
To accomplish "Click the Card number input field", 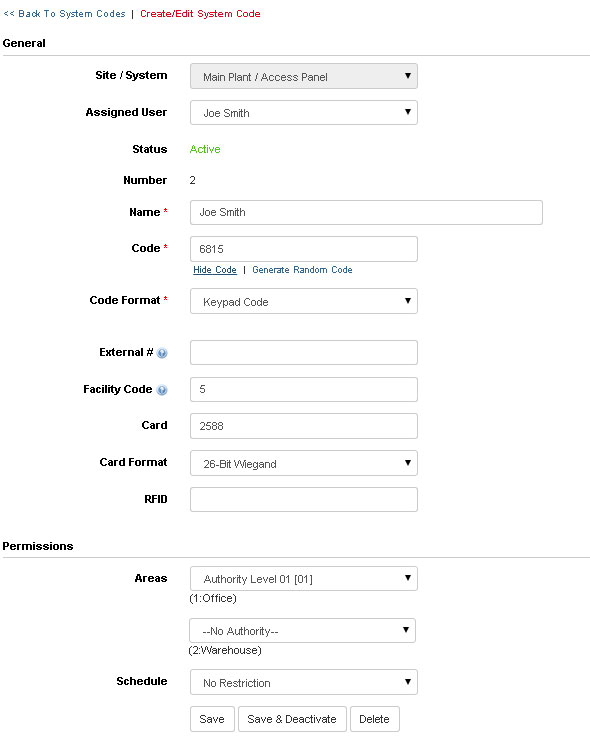I will pyautogui.click(x=304, y=426).
